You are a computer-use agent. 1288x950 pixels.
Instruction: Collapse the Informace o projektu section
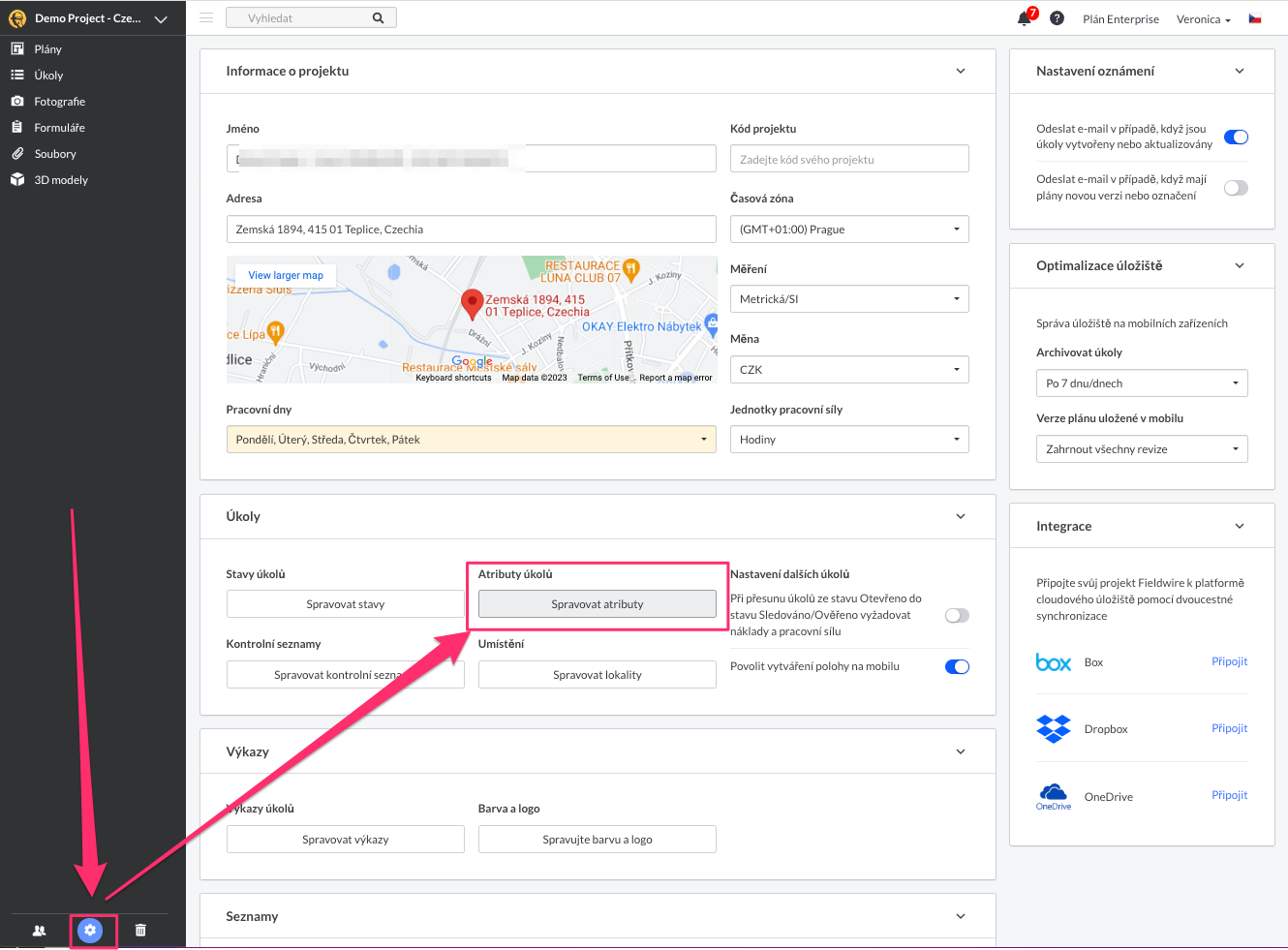[x=961, y=71]
